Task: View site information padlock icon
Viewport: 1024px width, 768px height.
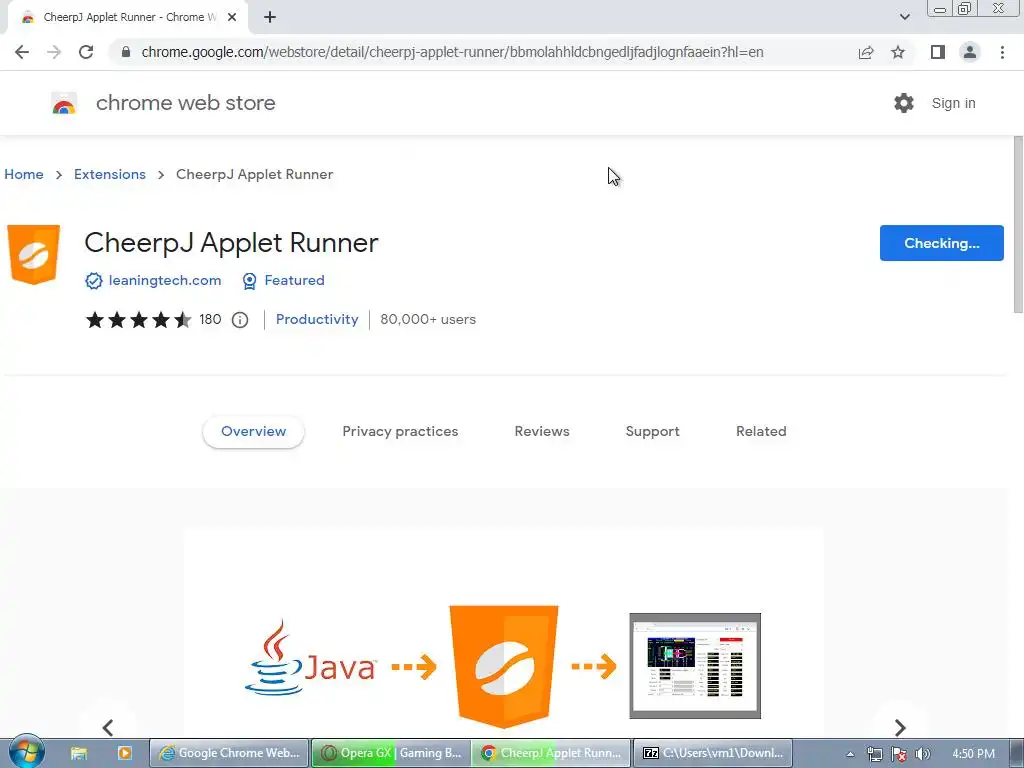Action: click(126, 52)
